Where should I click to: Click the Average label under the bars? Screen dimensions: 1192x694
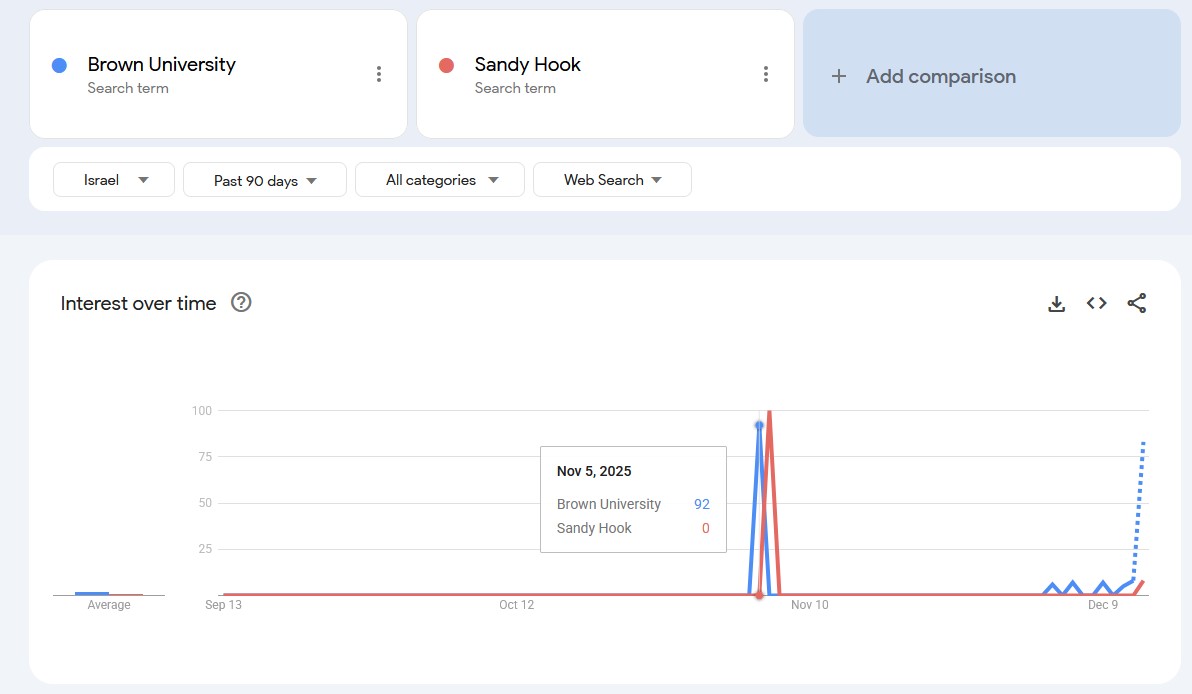point(109,605)
